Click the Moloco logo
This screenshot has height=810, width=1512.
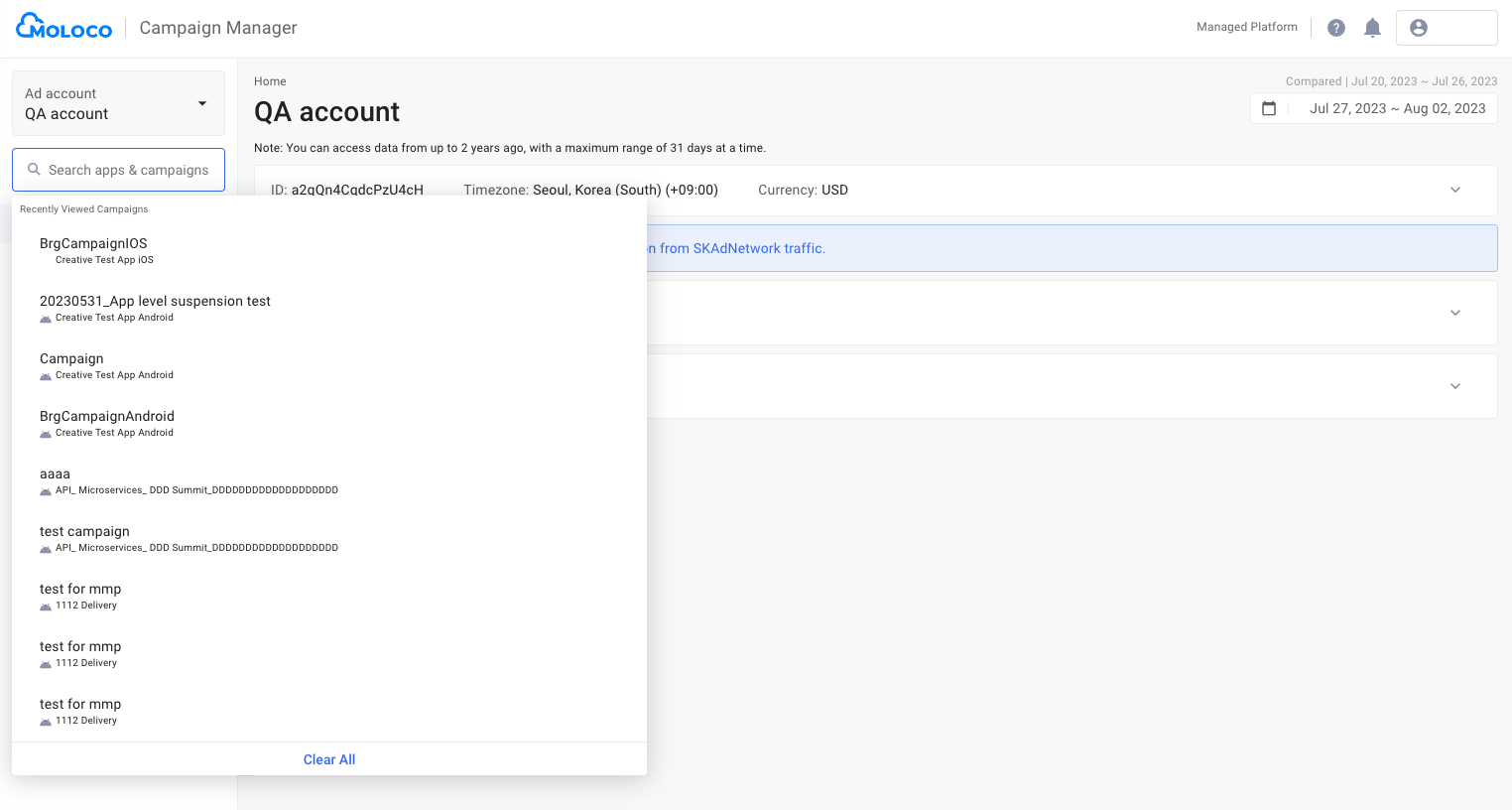64,27
